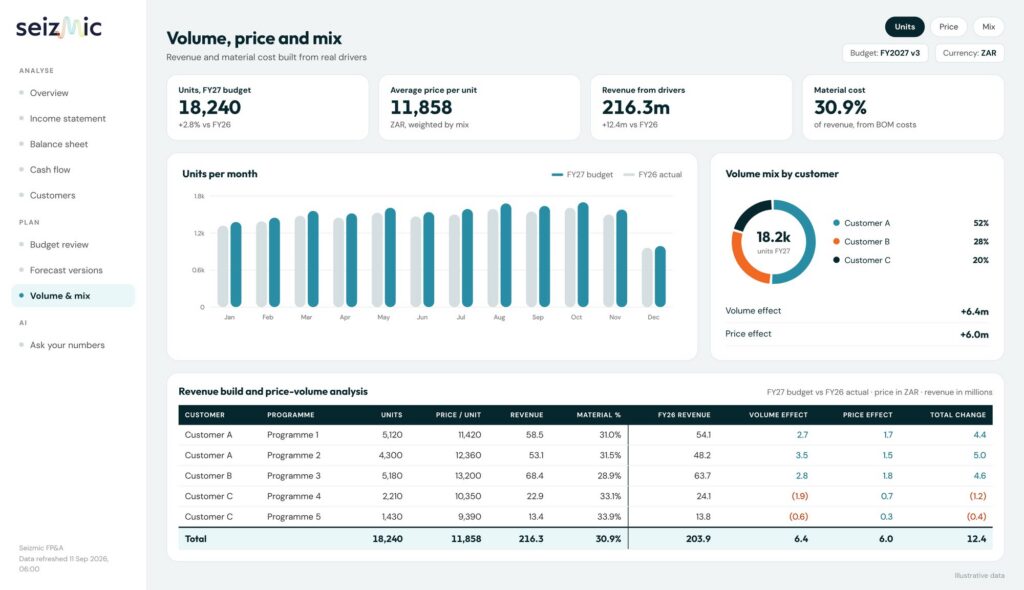Click the (0.4) total change cell
Viewport: 1024px width, 590px height.
pyautogui.click(x=976, y=516)
